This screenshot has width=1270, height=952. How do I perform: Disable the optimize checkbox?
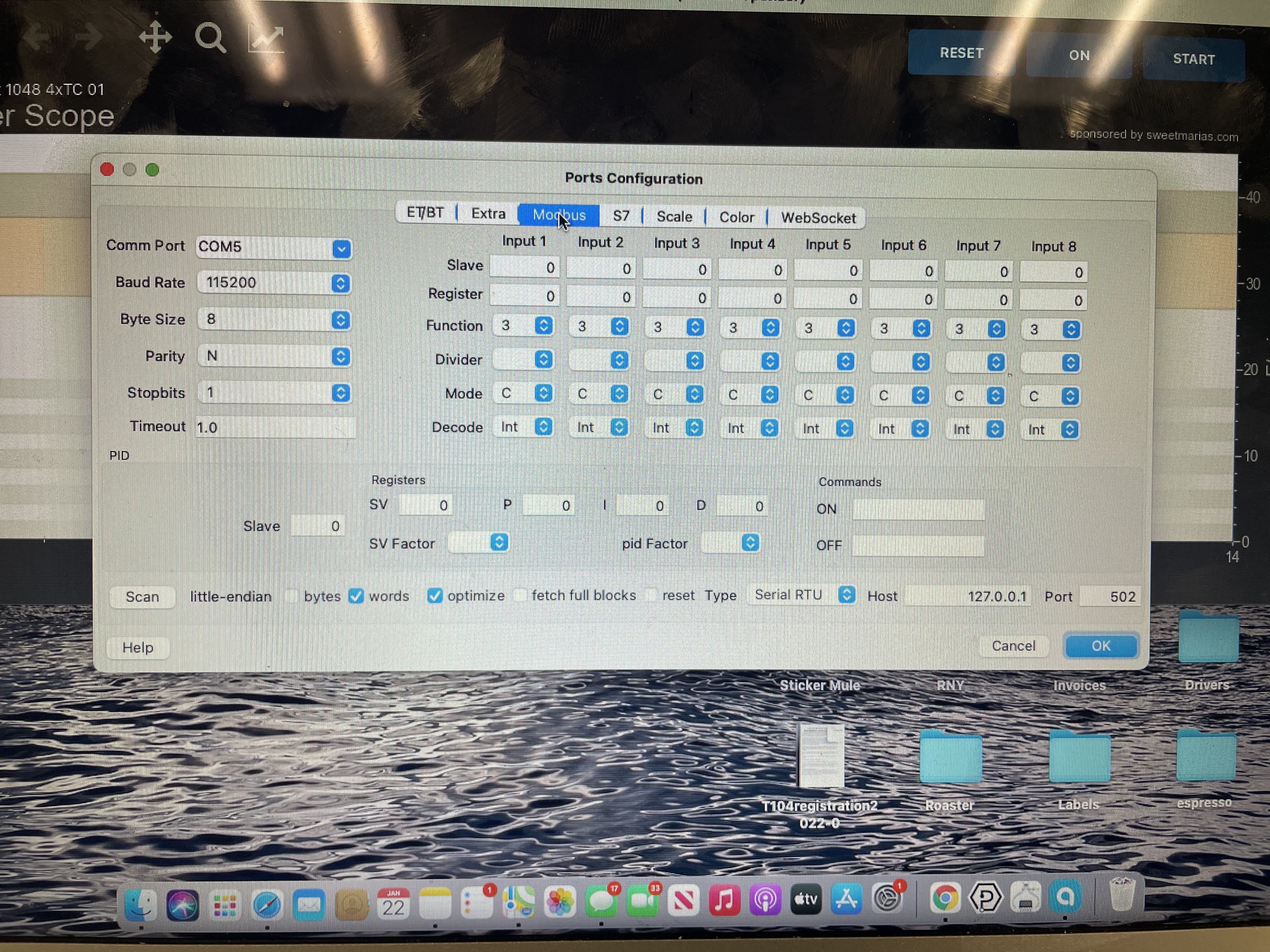click(x=435, y=596)
